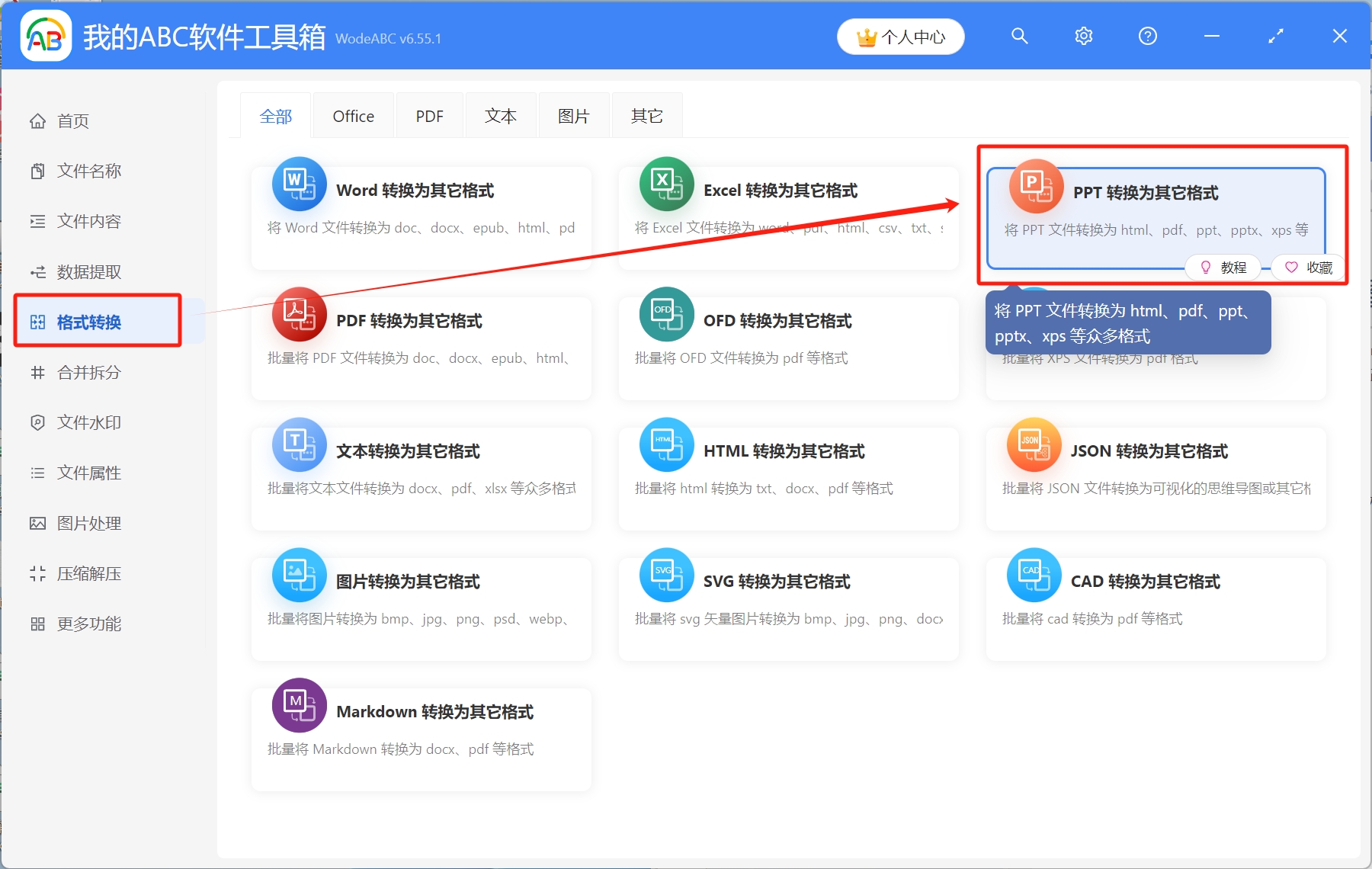Open the Markdown conversion tool icon
This screenshot has width=1372, height=869.
tap(298, 705)
